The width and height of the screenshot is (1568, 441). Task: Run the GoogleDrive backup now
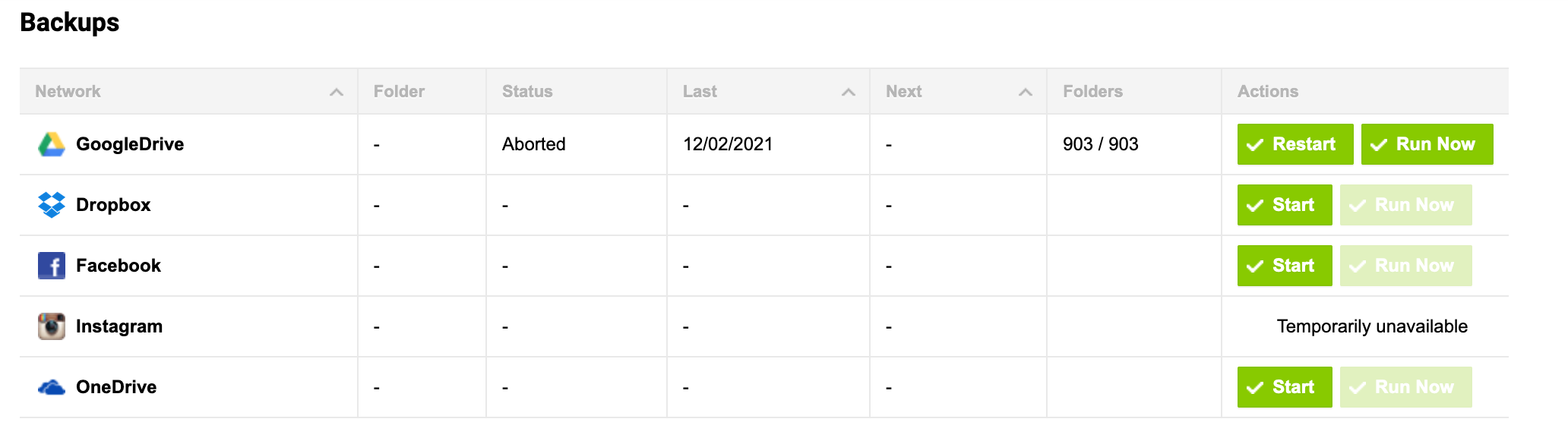point(1426,143)
